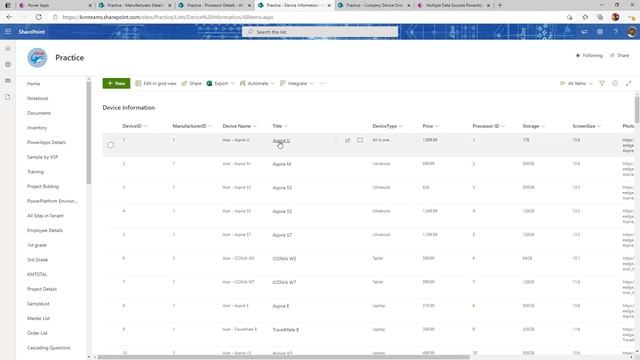Click the left navigation vertical scrollbar
Viewport: 640px width, 360px height.
[x=89, y=133]
